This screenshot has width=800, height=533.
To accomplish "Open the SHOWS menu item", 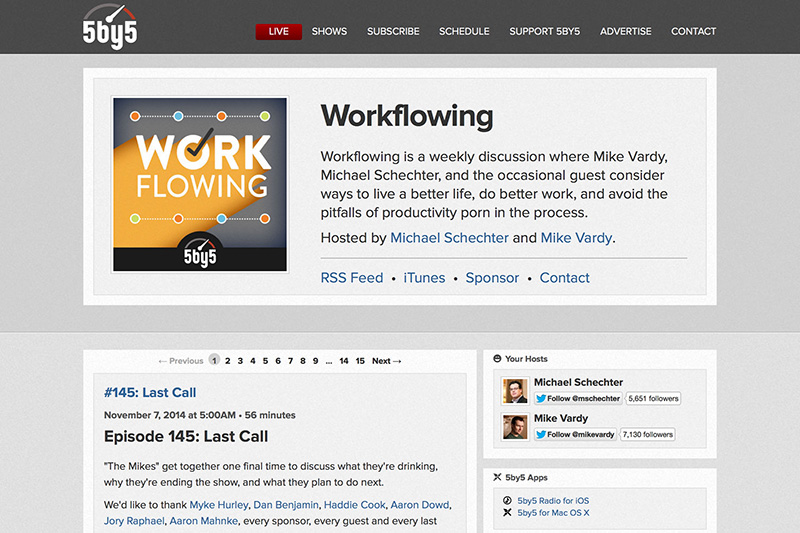I will click(329, 32).
